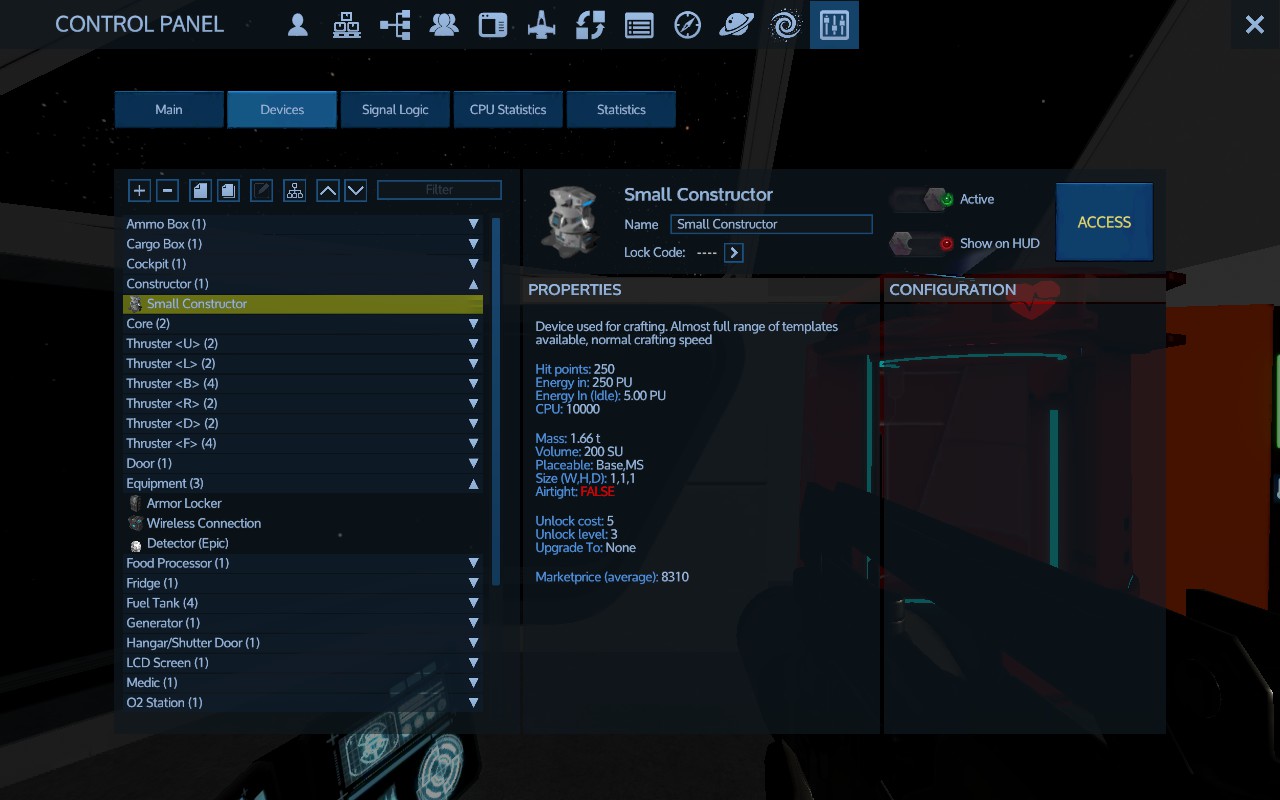
Task: Click the device Name text field
Action: click(x=771, y=224)
